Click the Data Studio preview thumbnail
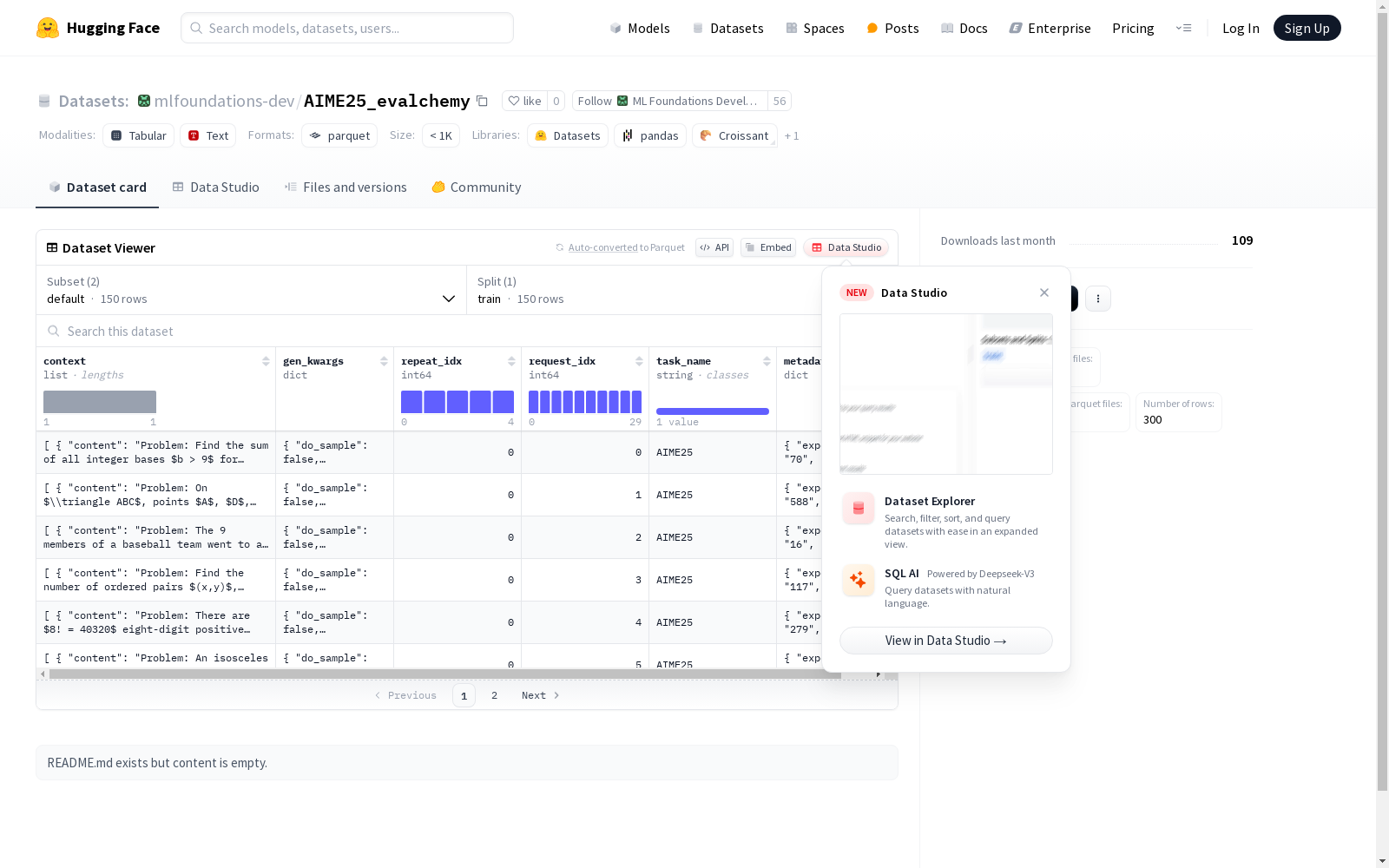 point(946,394)
